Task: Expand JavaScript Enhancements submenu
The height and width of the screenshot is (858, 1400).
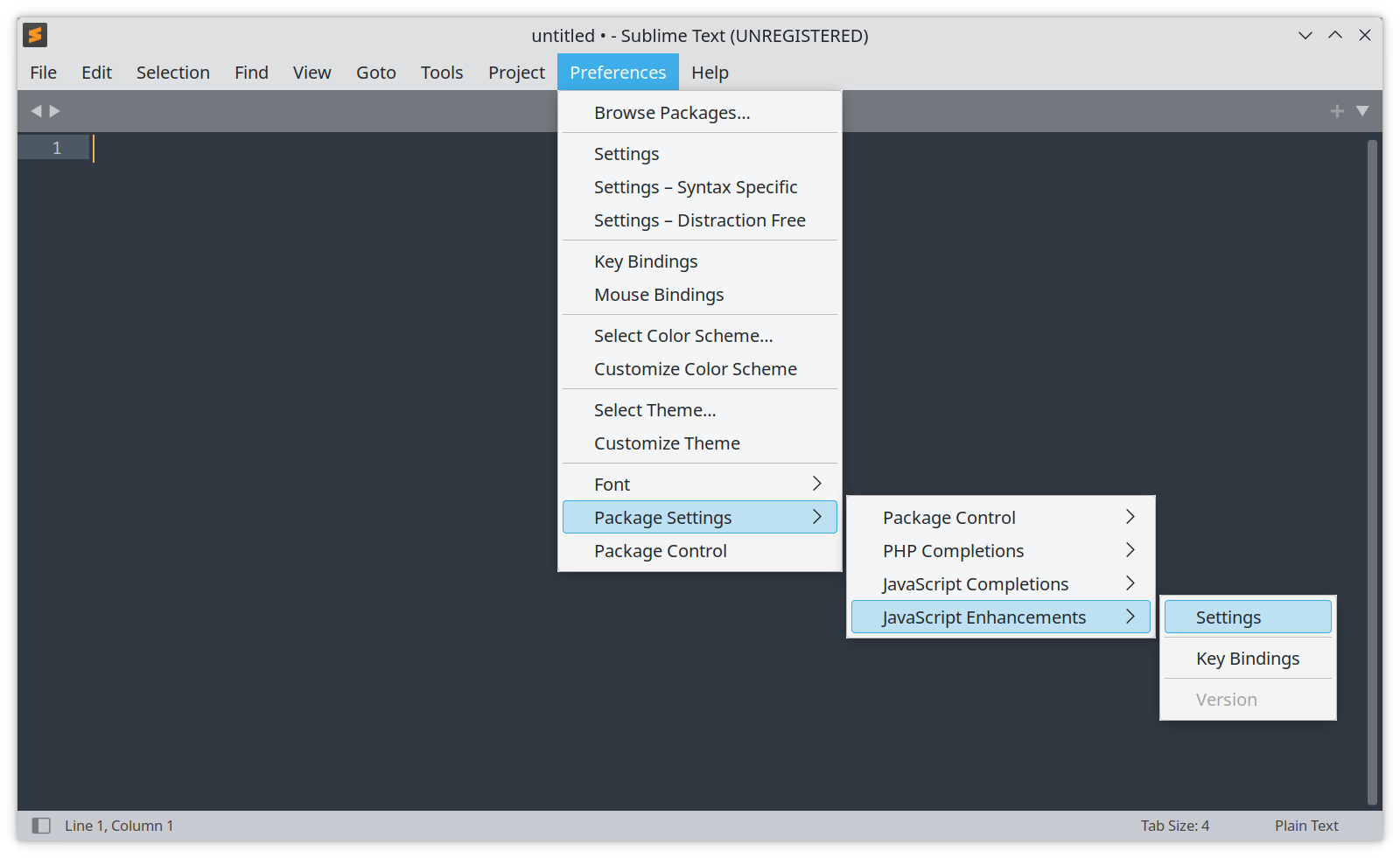Action: (1001, 617)
